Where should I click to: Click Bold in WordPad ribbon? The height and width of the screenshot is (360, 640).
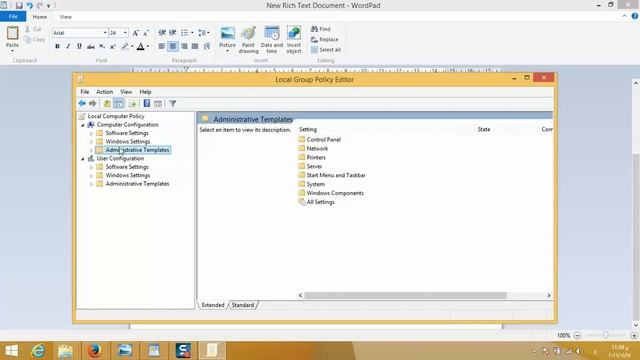click(57, 47)
